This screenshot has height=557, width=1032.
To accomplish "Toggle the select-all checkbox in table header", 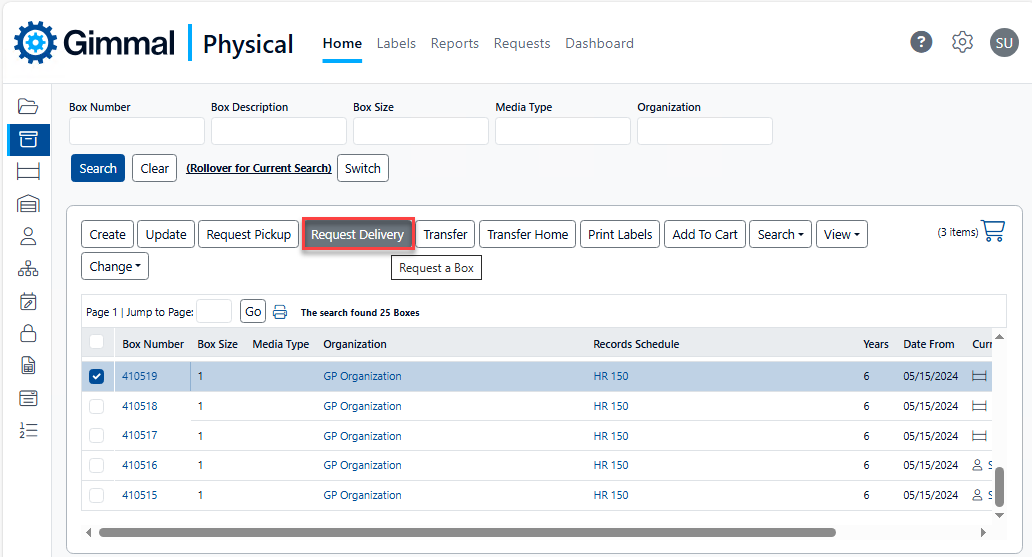I will [x=97, y=343].
